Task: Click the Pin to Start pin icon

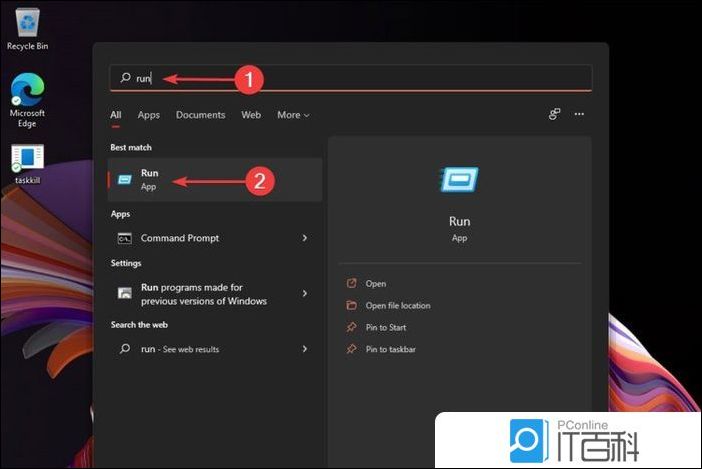Action: [351, 328]
